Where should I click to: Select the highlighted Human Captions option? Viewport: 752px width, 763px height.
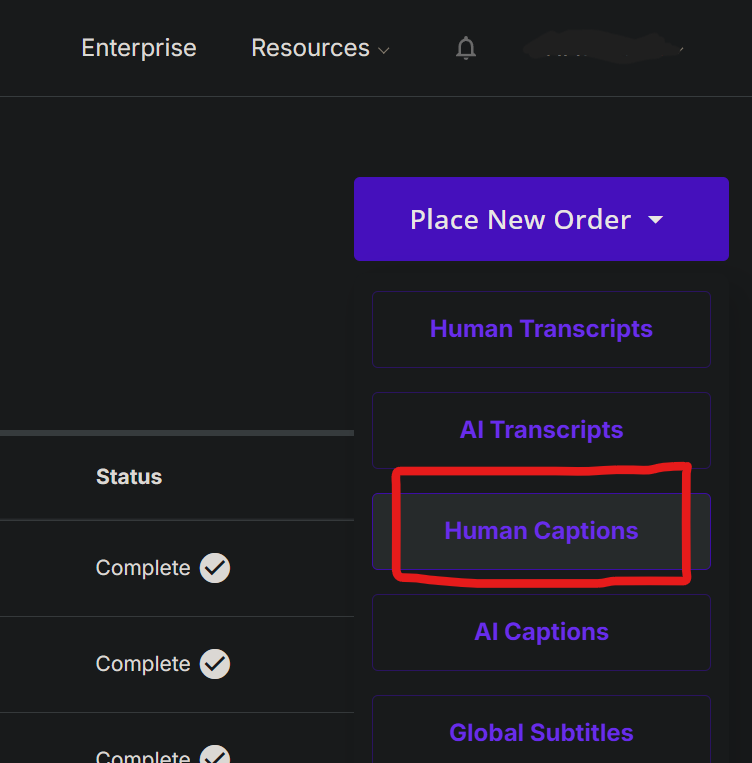541,531
